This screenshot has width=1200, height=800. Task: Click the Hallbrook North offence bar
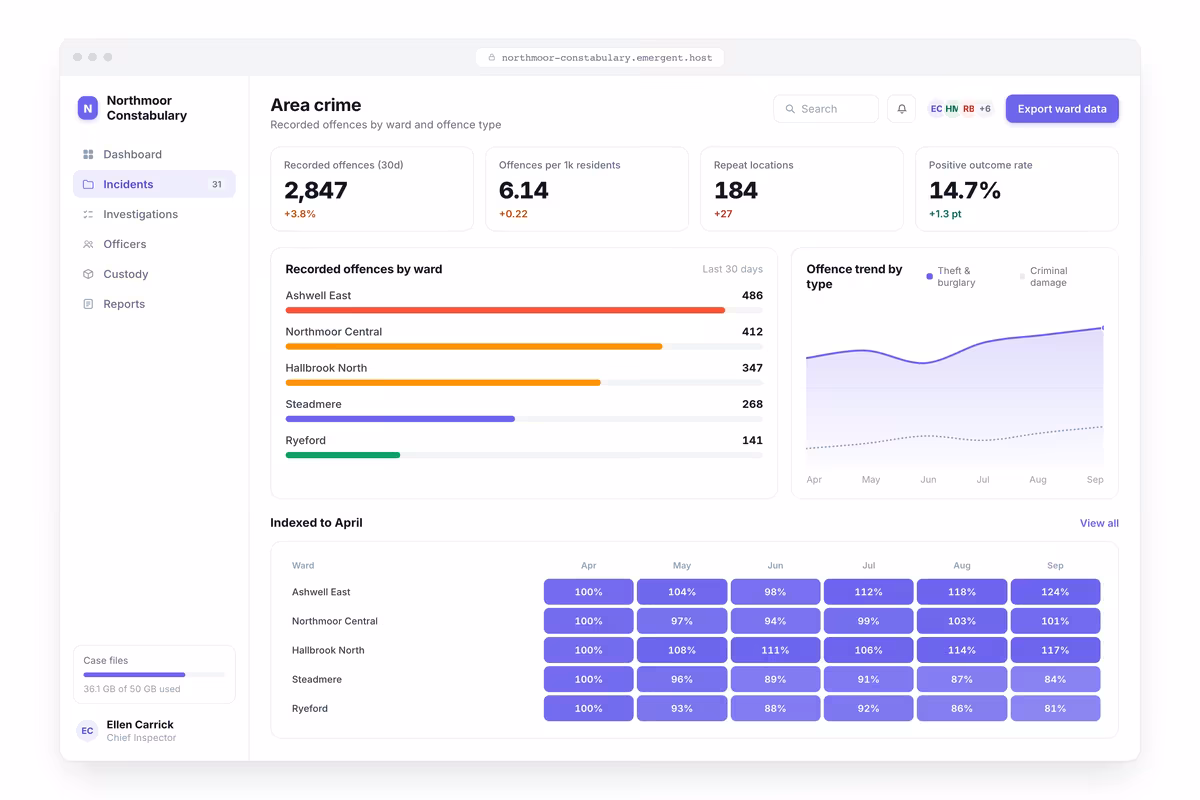pyautogui.click(x=443, y=383)
